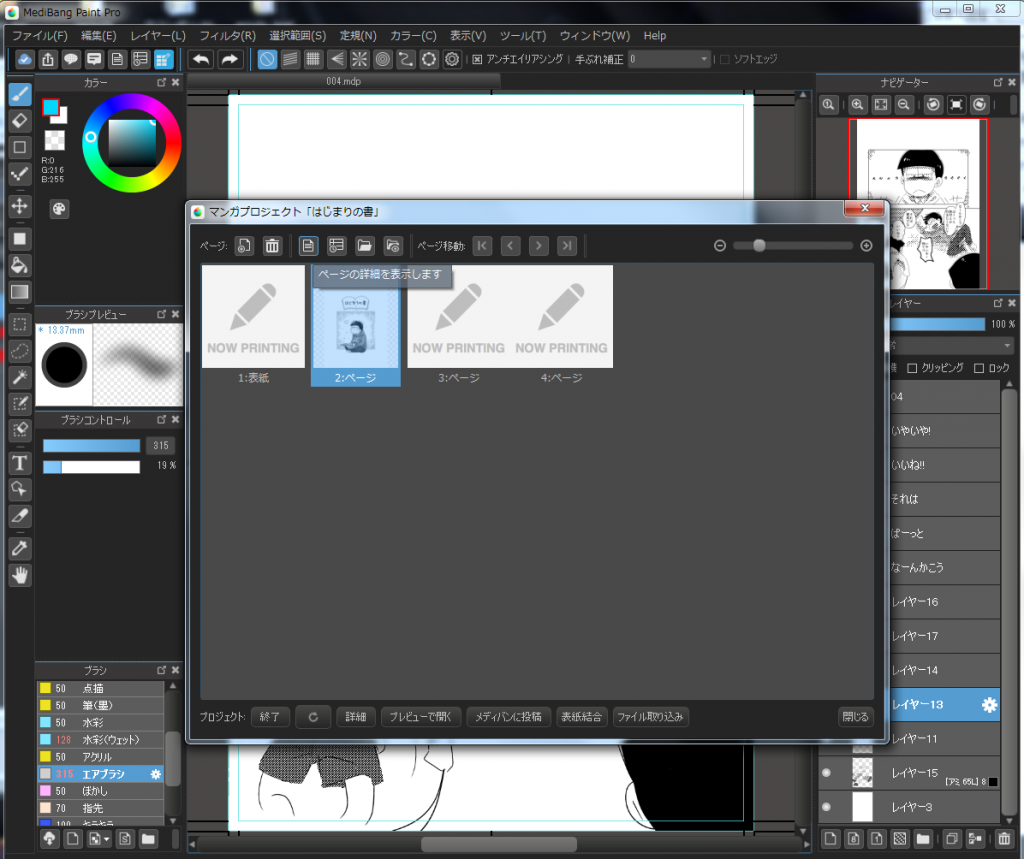
Task: Click メディバンに投稿 button
Action: pos(508,717)
